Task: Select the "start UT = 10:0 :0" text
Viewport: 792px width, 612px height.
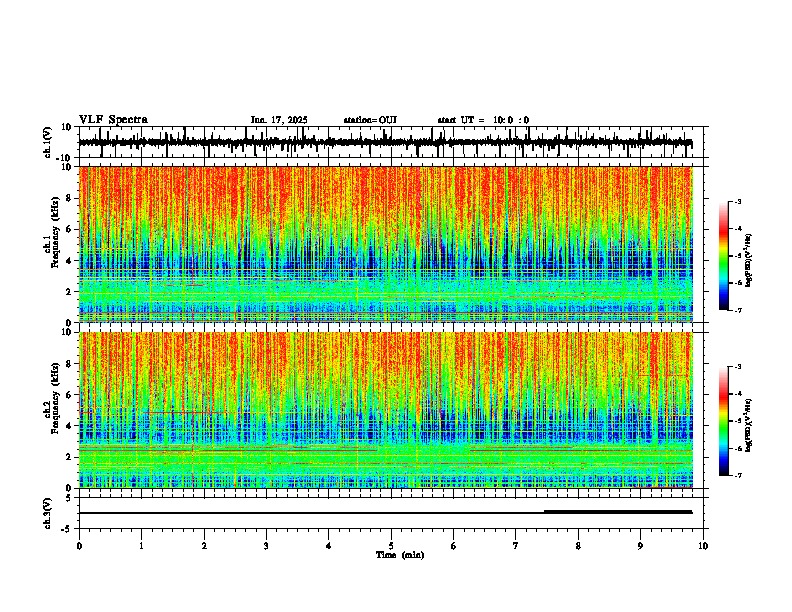Action: click(483, 120)
